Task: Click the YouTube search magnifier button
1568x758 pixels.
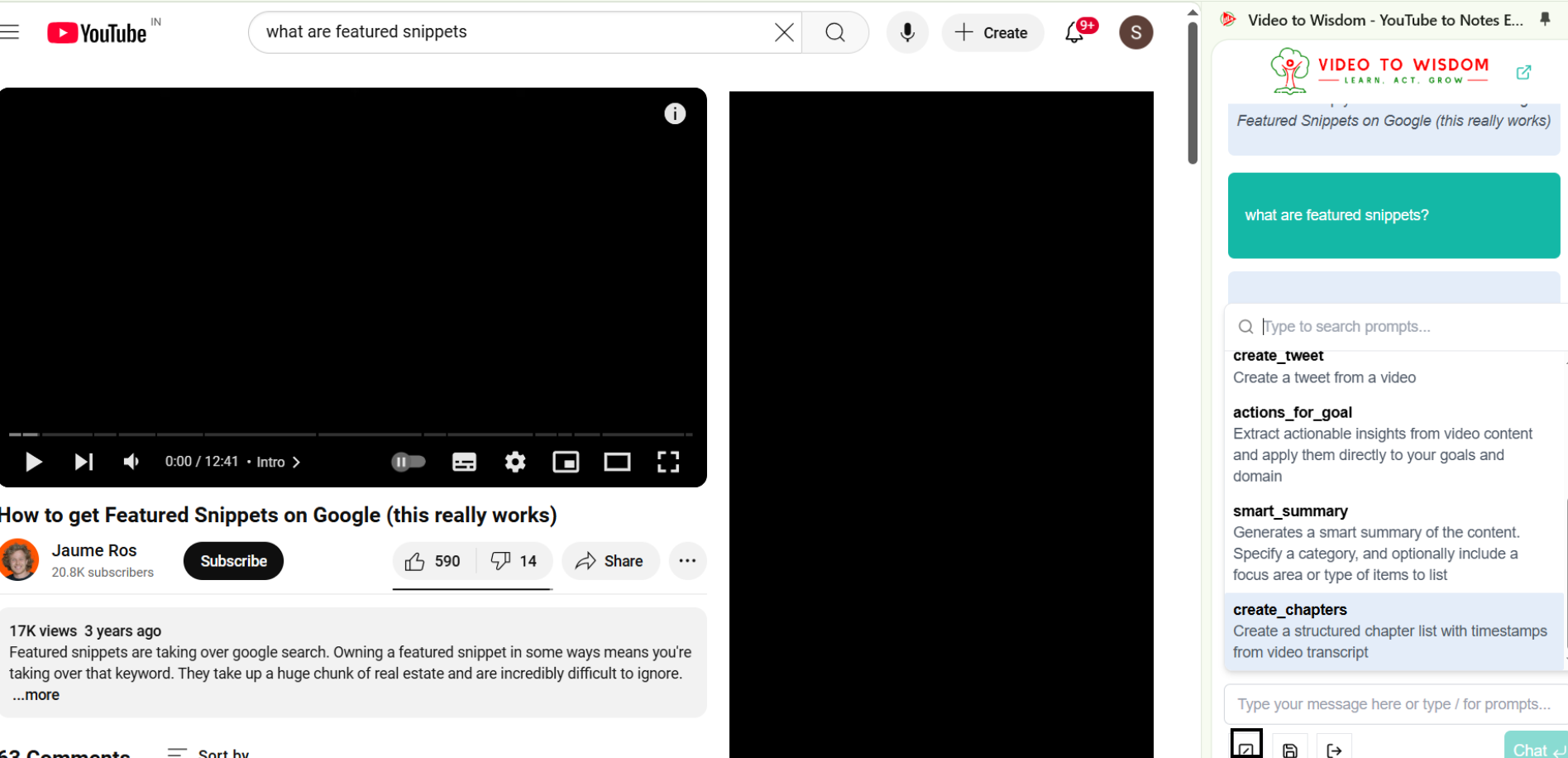Action: (x=835, y=32)
